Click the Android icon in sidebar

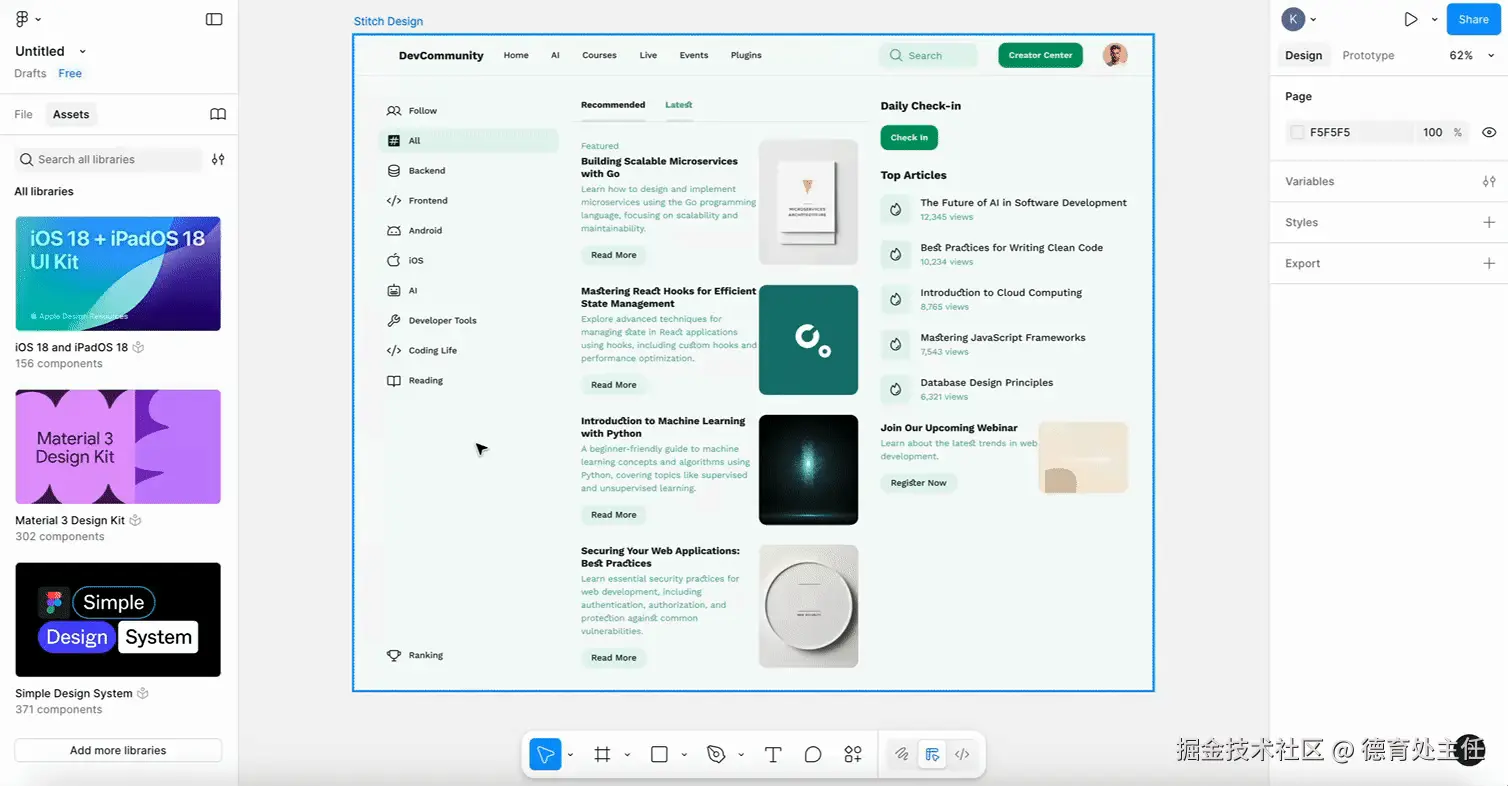[x=394, y=231]
